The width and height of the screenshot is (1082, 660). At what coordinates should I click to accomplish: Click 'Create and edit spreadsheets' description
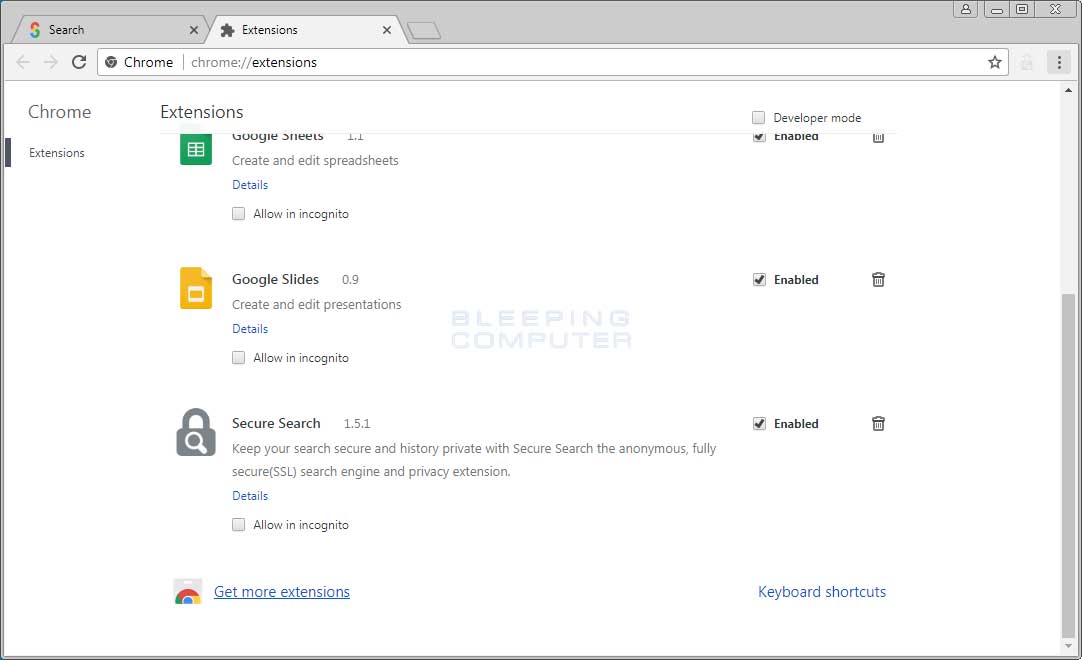point(315,160)
